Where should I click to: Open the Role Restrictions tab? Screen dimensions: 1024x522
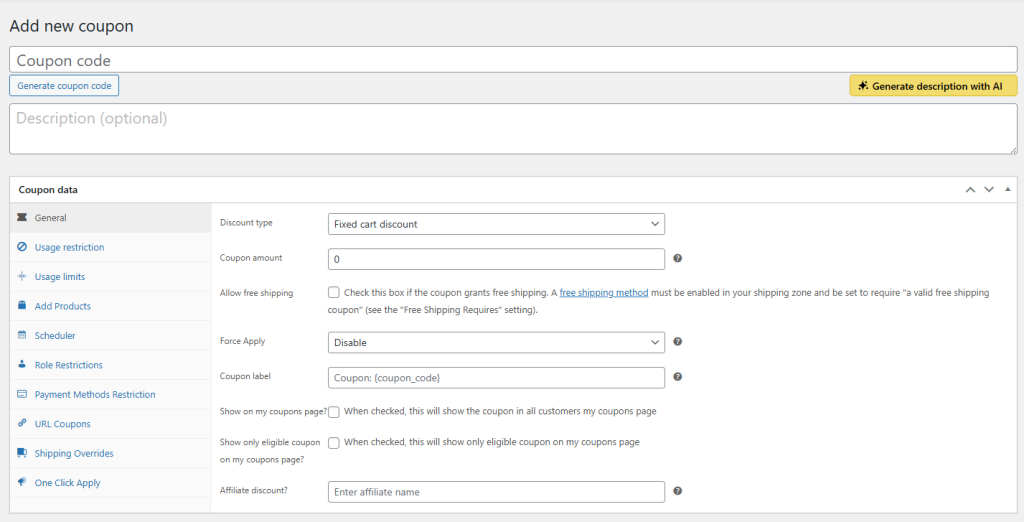point(110,365)
